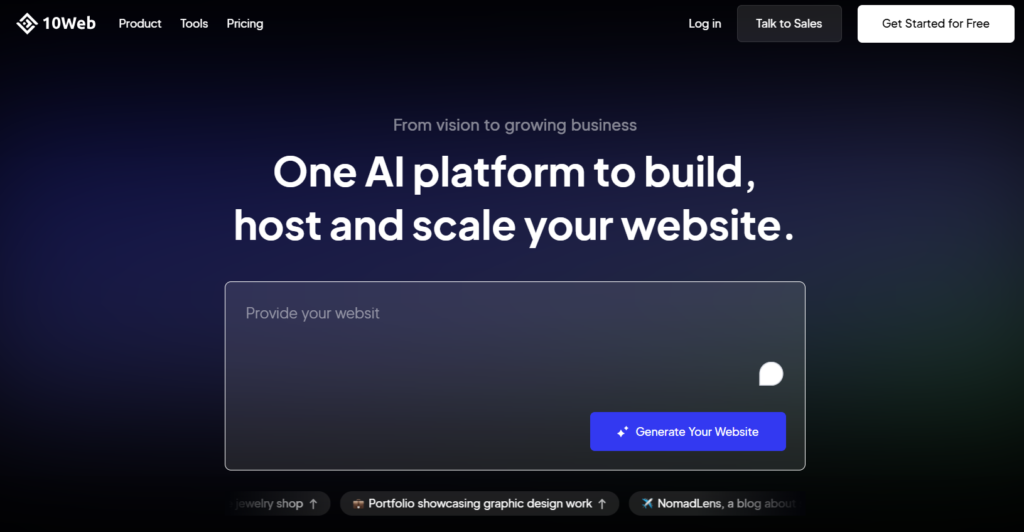Click the One AI platform headline
Screen dimensions: 1024x532
point(515,199)
